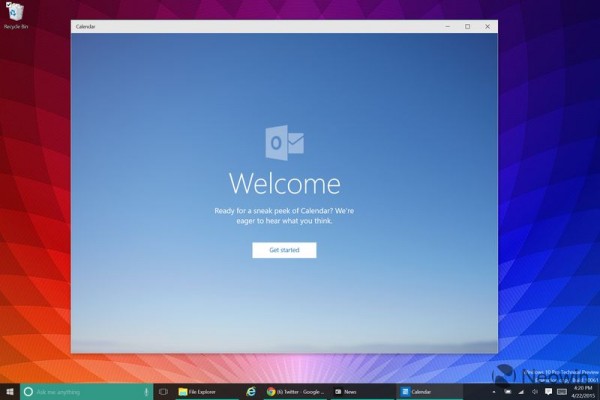
Task: Open the Windows Start menu
Action: (x=10, y=392)
